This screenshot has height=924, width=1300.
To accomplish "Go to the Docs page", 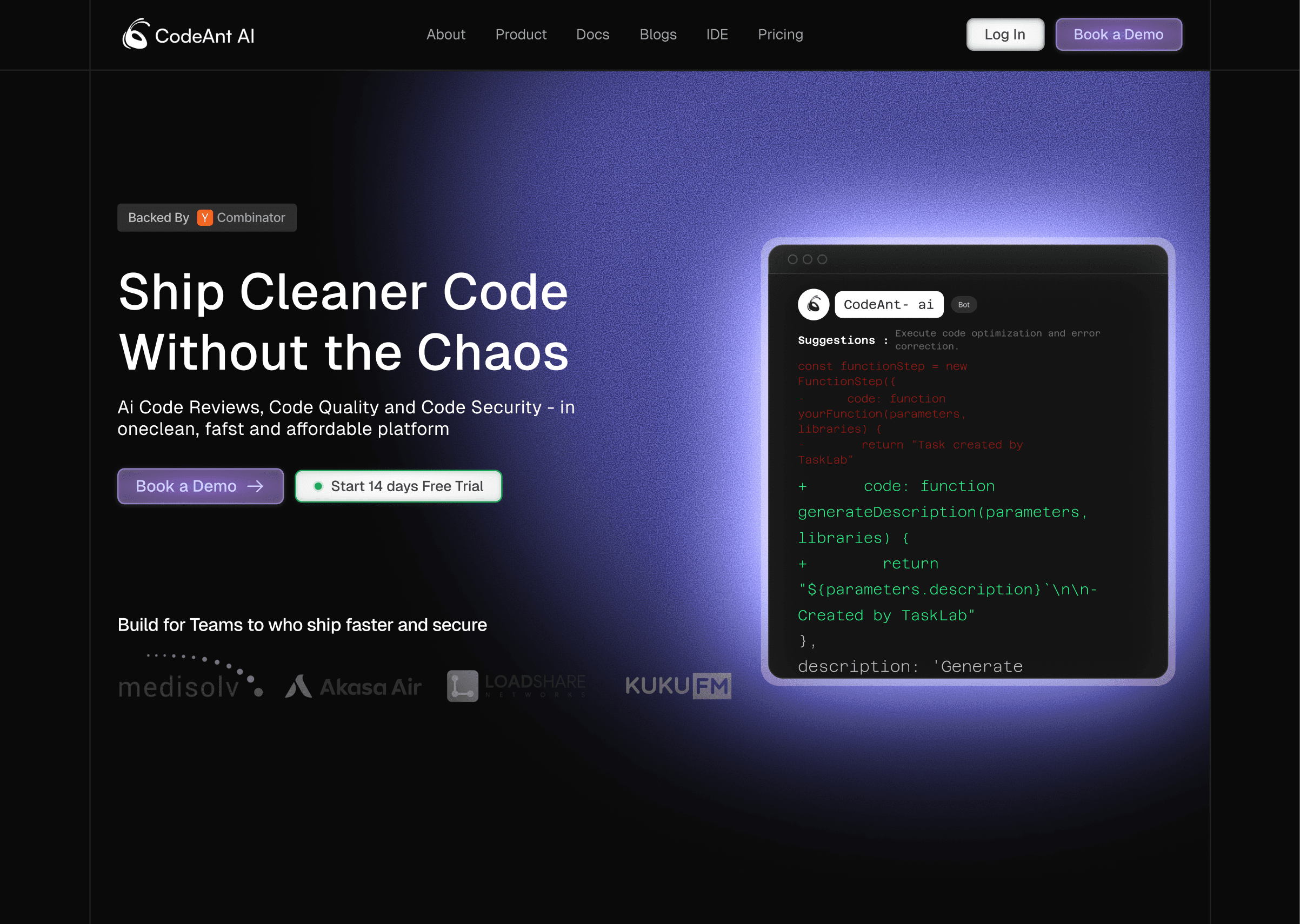I will (592, 35).
